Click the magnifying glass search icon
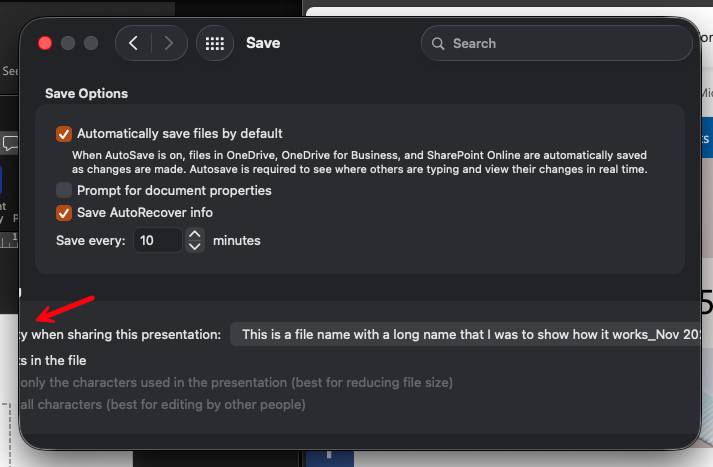Image resolution: width=713 pixels, height=467 pixels. point(438,44)
